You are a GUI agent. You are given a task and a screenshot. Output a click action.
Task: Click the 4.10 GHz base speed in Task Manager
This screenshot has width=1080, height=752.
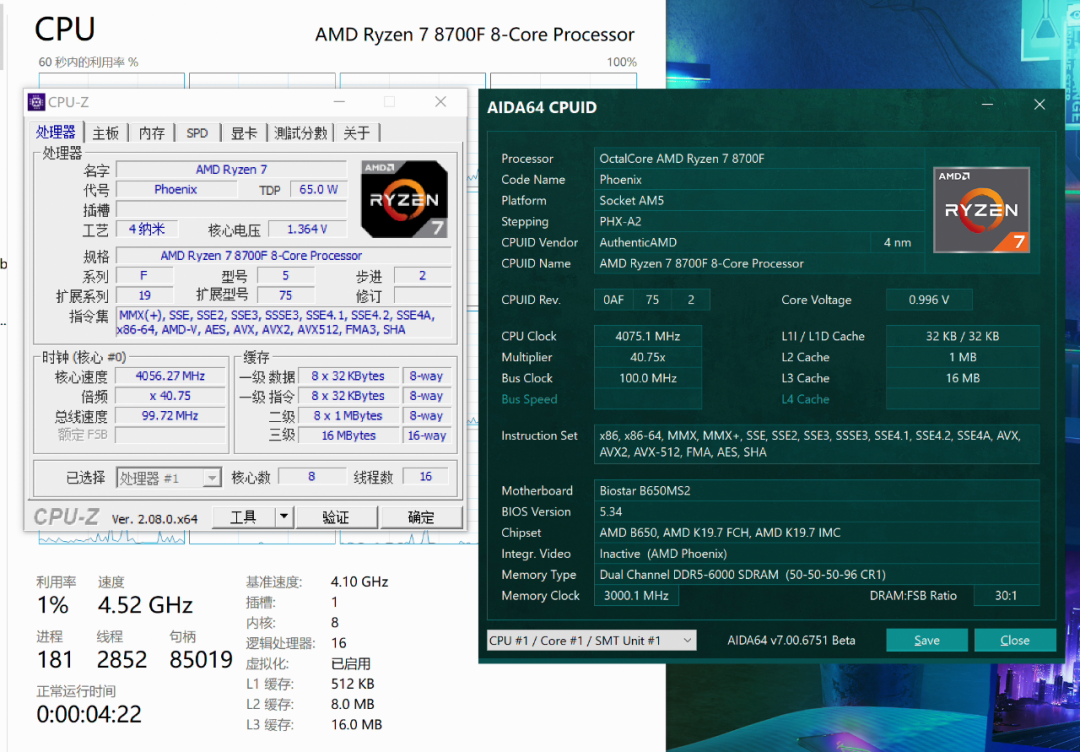click(x=360, y=582)
